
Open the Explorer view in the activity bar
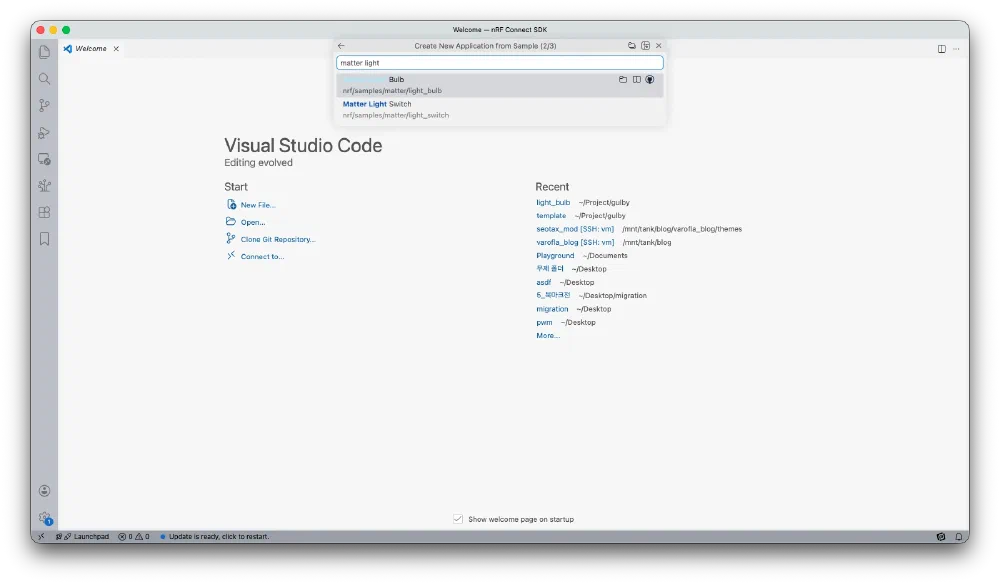click(44, 52)
